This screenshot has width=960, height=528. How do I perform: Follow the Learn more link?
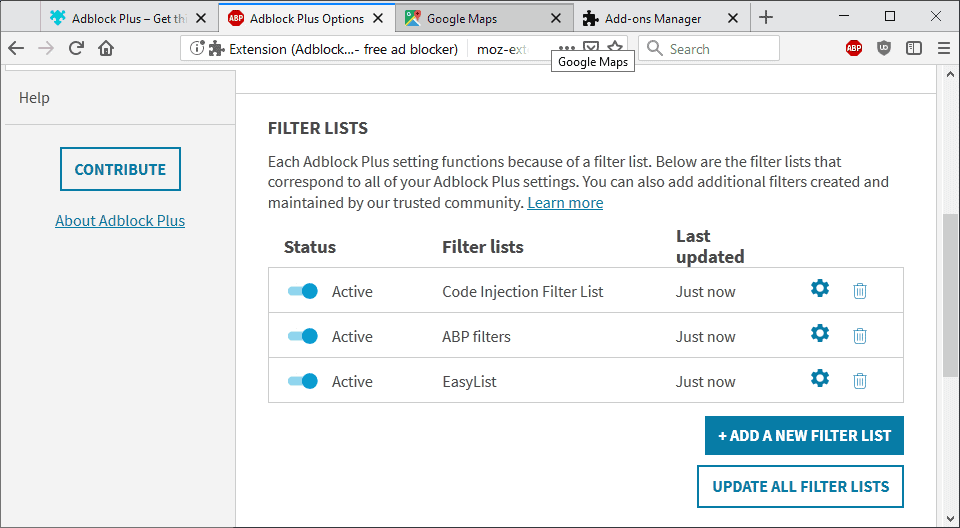pos(565,203)
